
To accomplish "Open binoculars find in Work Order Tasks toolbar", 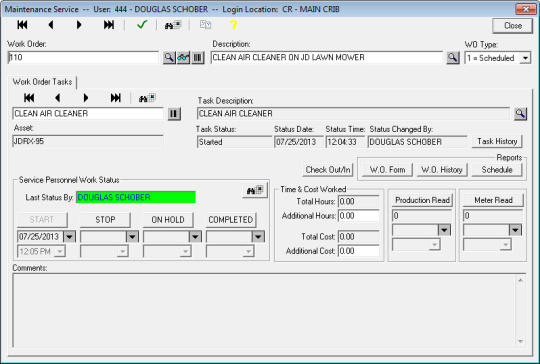I will pyautogui.click(x=147, y=98).
